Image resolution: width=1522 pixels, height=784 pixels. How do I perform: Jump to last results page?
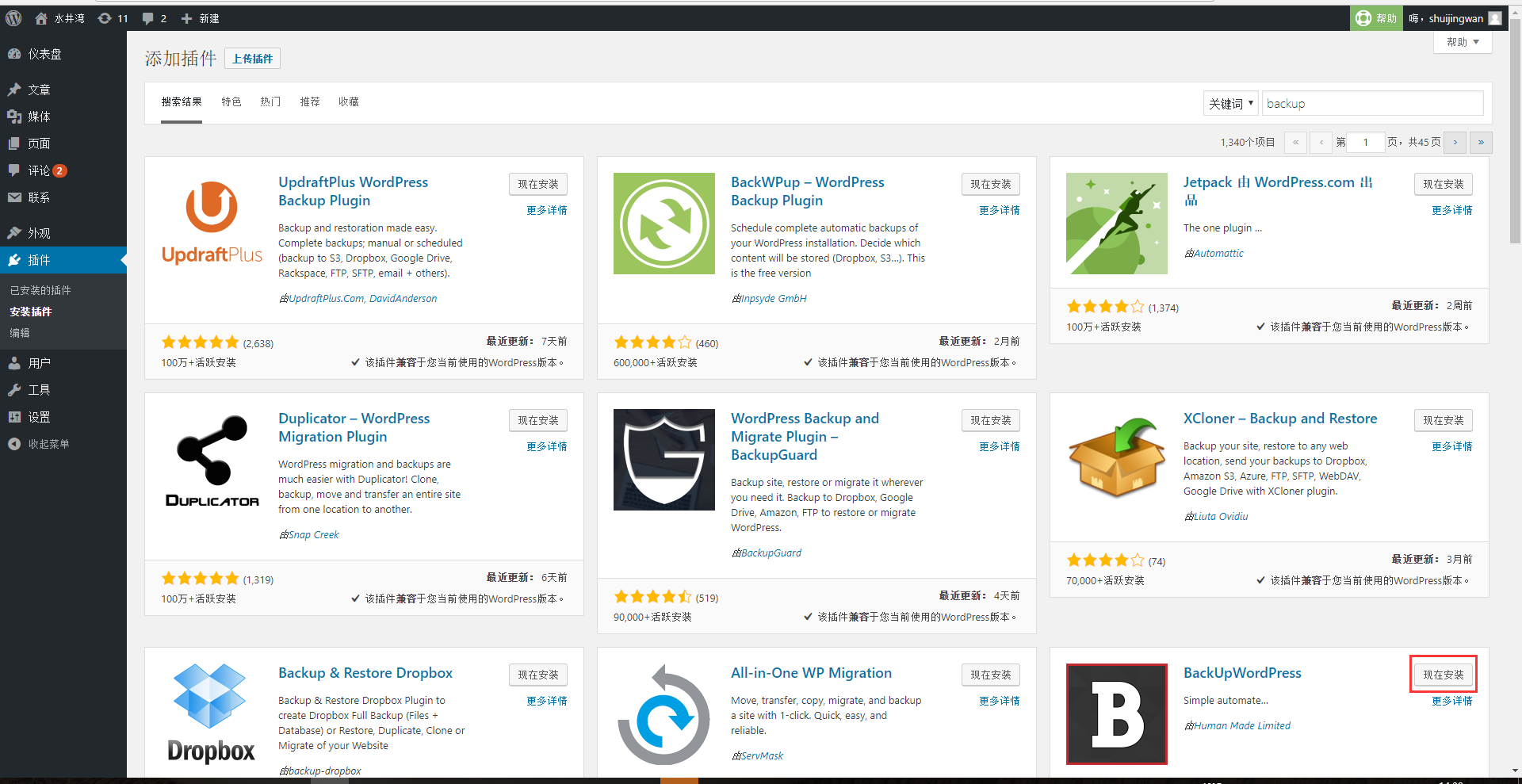tap(1481, 143)
